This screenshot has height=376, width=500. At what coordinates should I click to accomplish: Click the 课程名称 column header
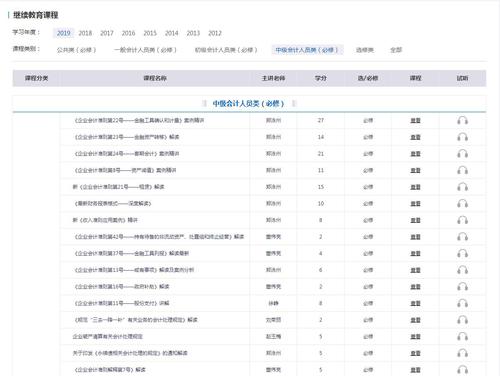[155, 78]
